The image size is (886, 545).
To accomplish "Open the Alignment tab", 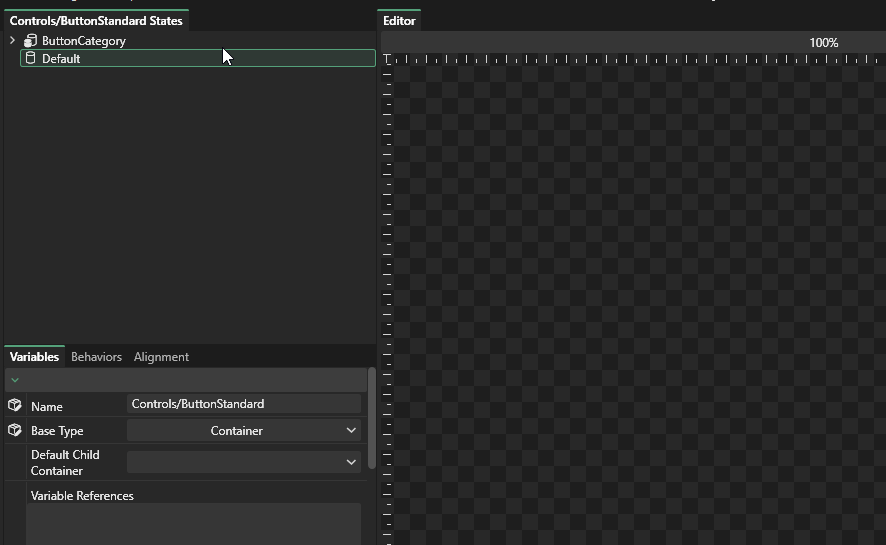I will (161, 357).
